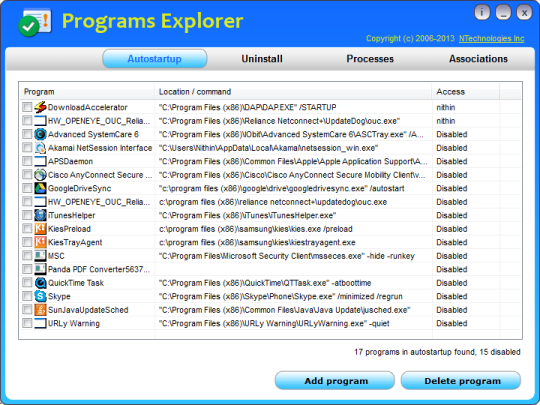Click the KiesTrayAgent orange icon

(x=40, y=242)
